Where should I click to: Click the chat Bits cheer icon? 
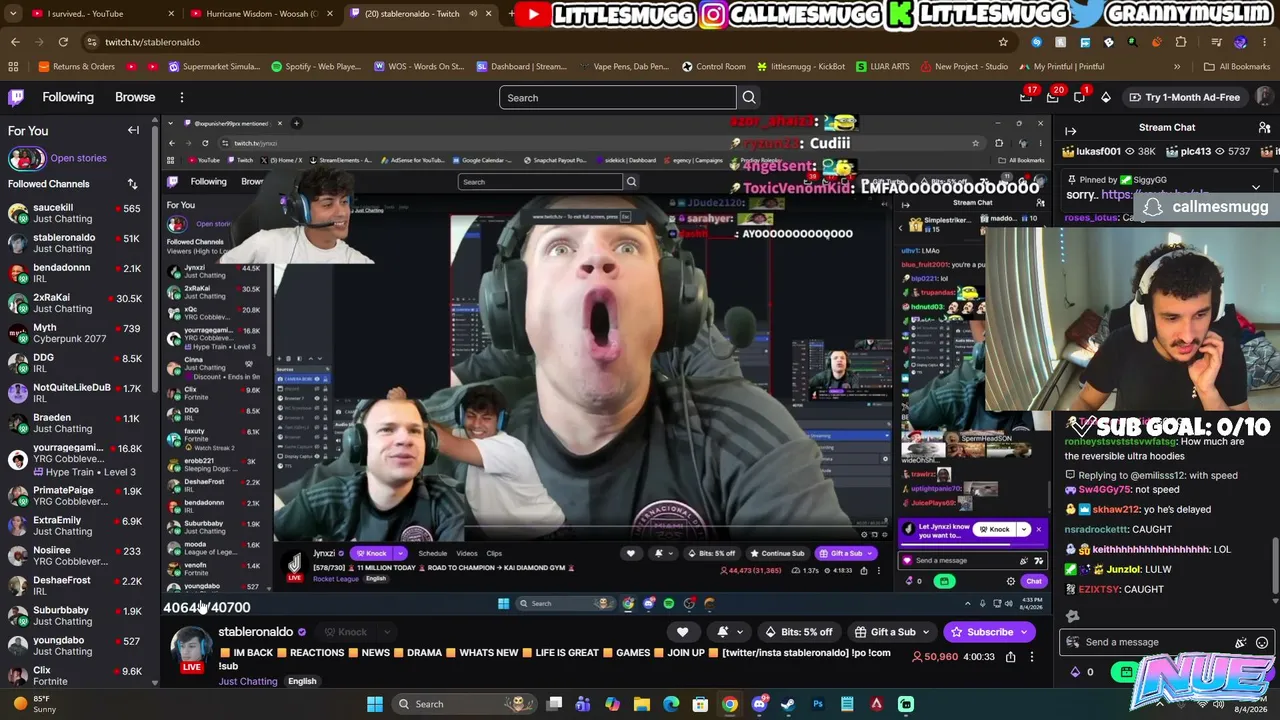1241,643
